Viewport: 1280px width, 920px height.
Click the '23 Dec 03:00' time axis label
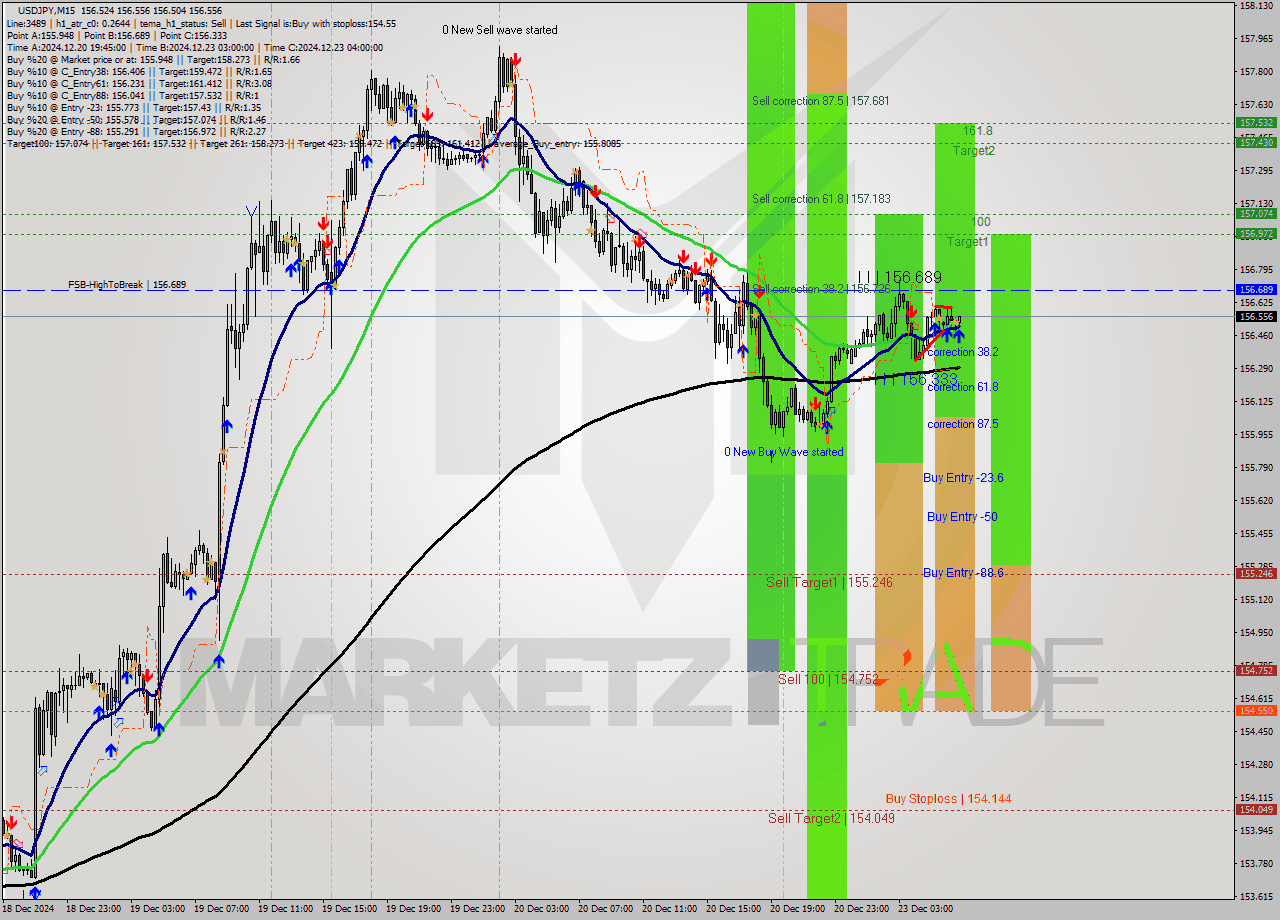(x=925, y=909)
